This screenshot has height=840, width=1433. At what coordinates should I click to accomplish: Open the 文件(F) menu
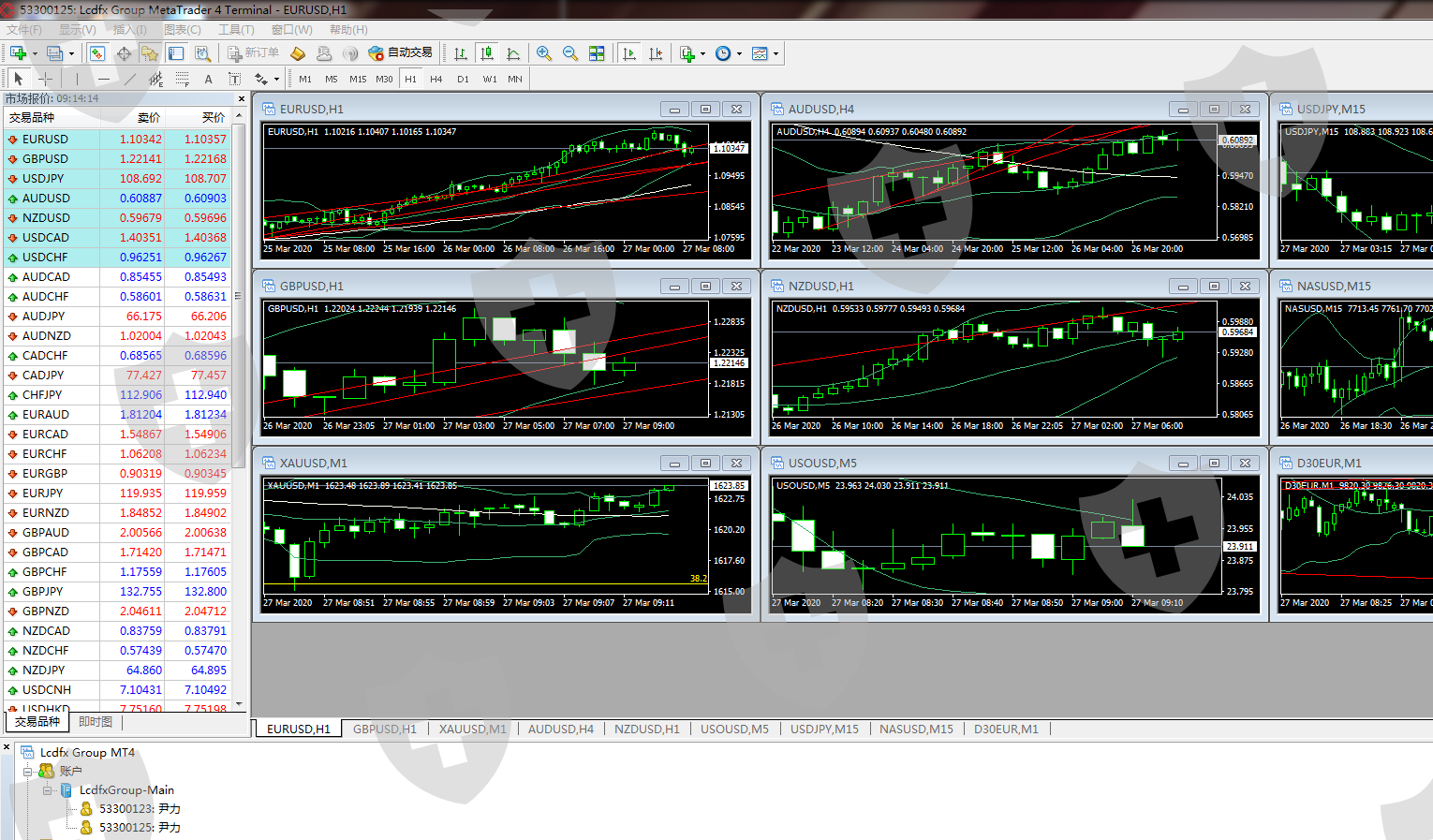pos(24,30)
